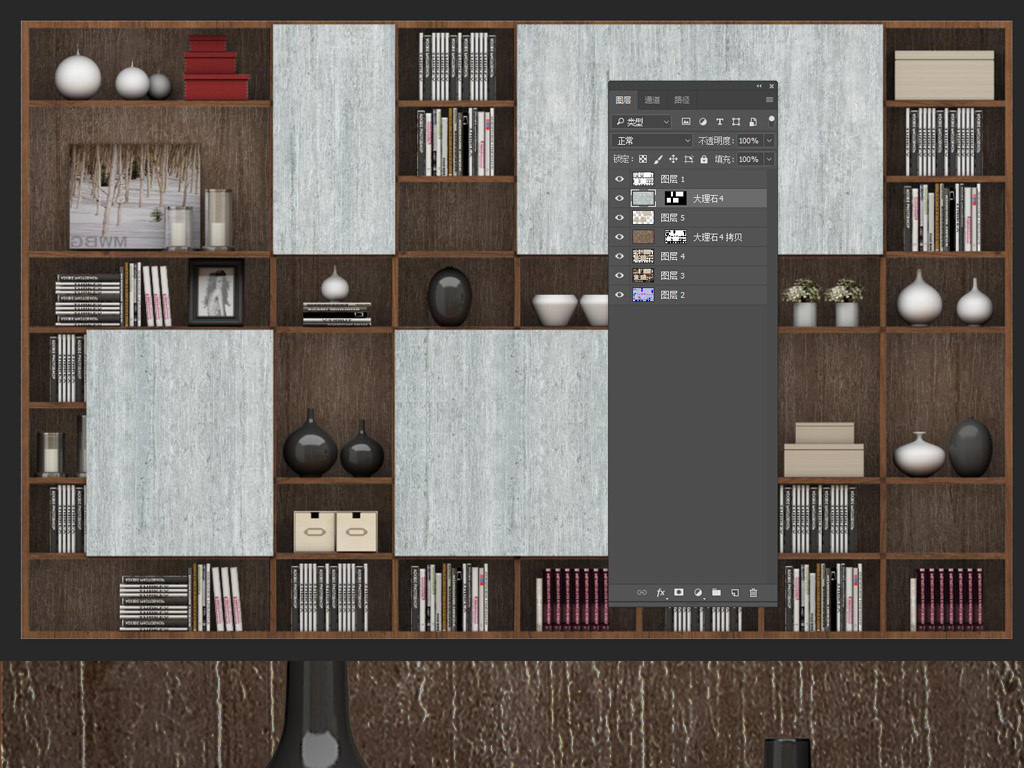Screen dimensions: 1024x768
Task: Hide the 图层 1 layer
Action: point(620,179)
